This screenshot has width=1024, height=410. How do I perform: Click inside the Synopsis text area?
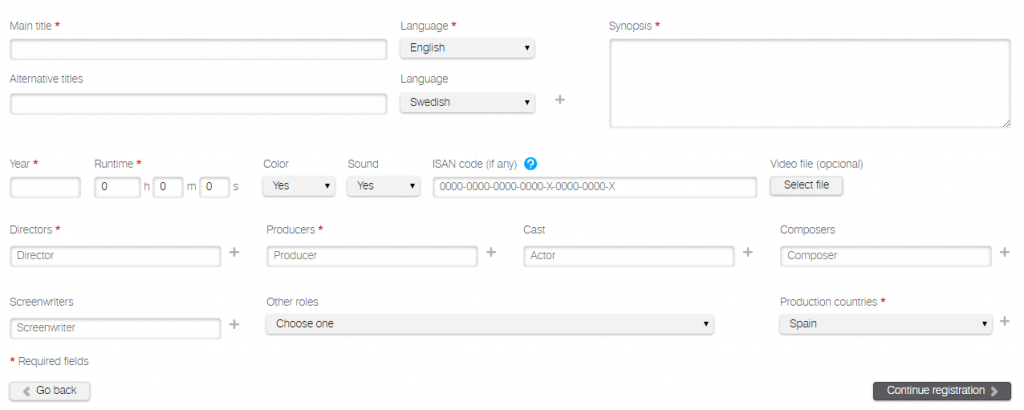[809, 84]
